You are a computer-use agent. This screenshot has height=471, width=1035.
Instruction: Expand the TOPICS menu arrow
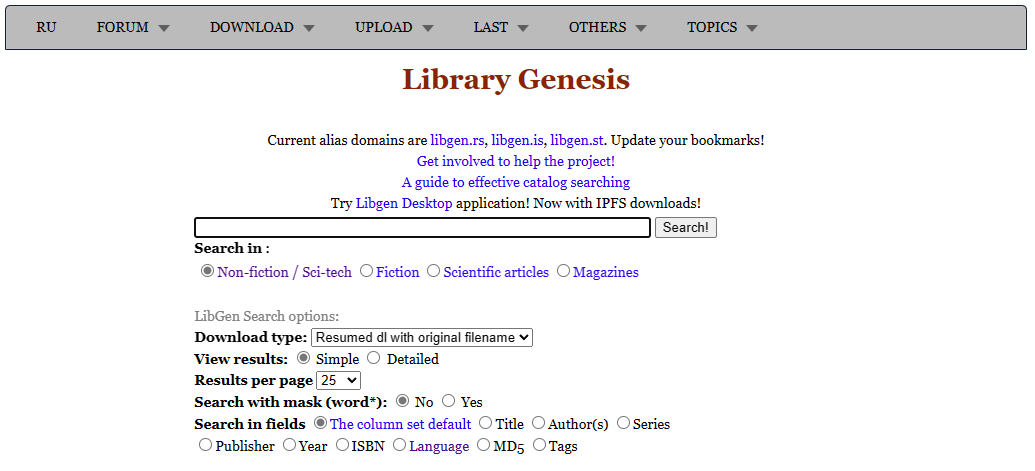(752, 28)
